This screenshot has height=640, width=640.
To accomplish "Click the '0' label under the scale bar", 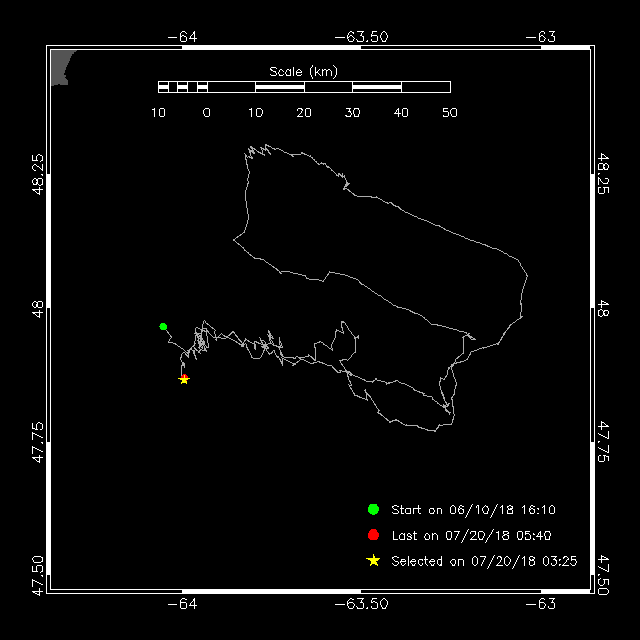I will [207, 113].
